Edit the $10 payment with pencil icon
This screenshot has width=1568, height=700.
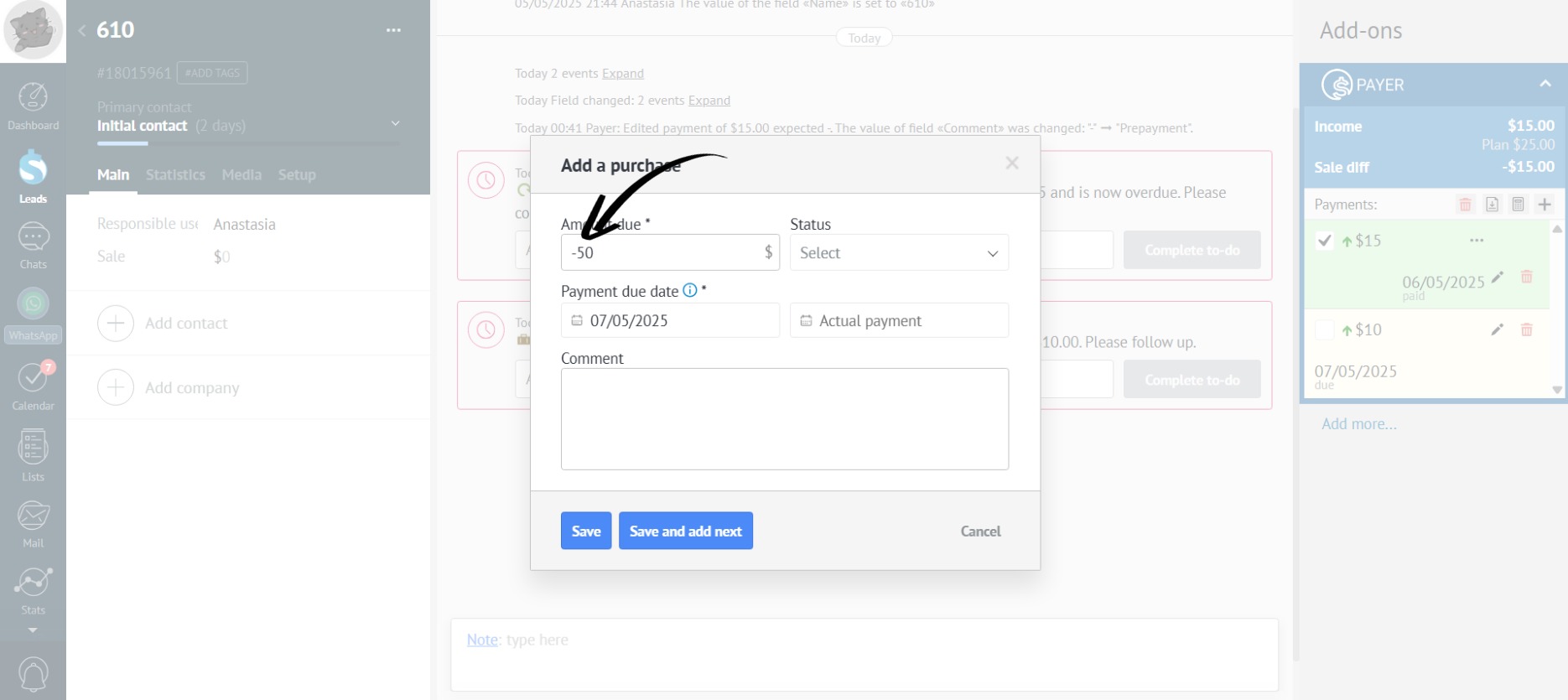click(x=1497, y=329)
